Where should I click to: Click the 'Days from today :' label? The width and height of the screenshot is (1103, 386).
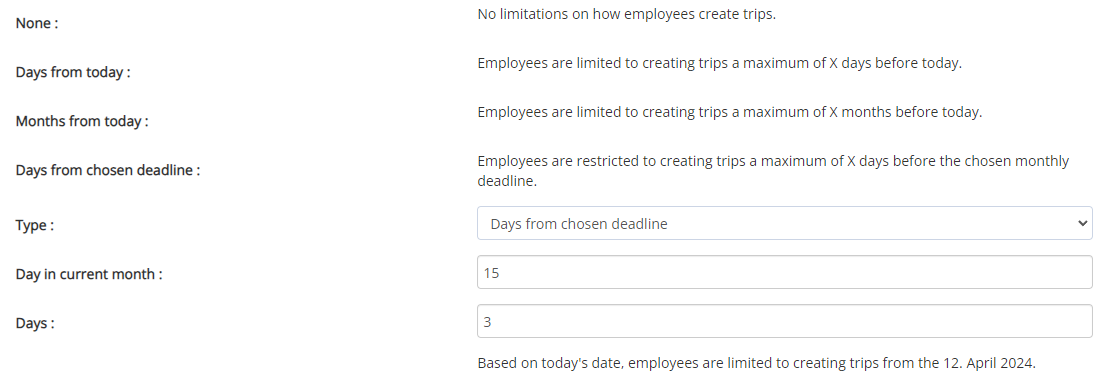[x=73, y=72]
